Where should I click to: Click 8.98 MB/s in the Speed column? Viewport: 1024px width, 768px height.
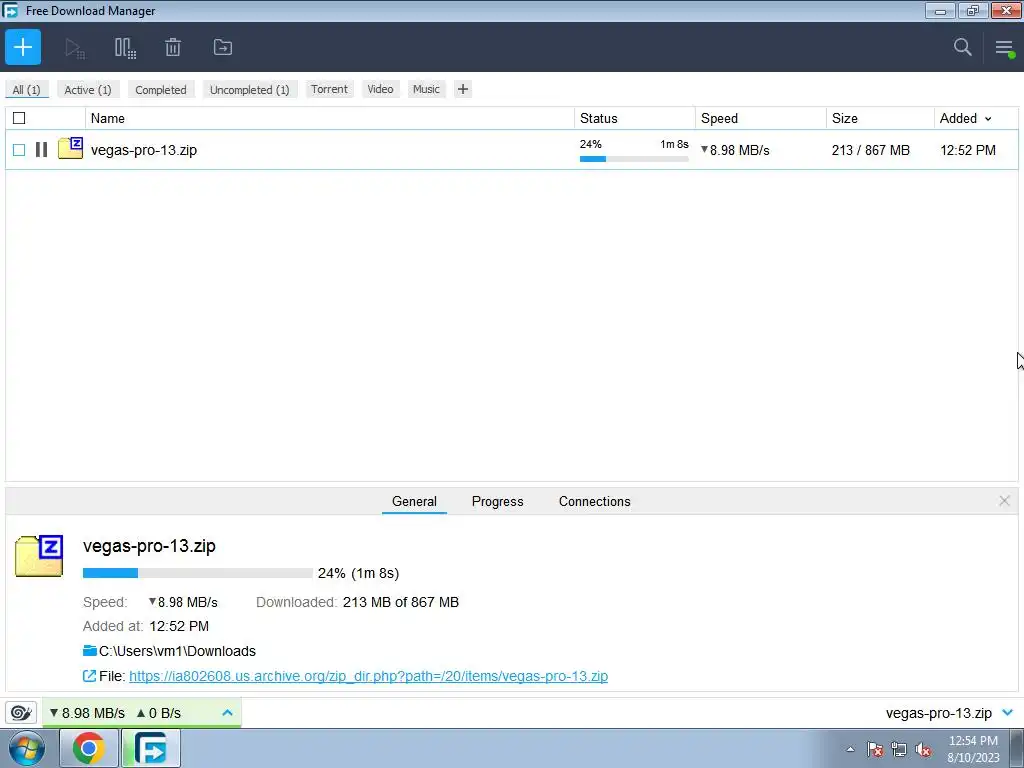tap(739, 150)
